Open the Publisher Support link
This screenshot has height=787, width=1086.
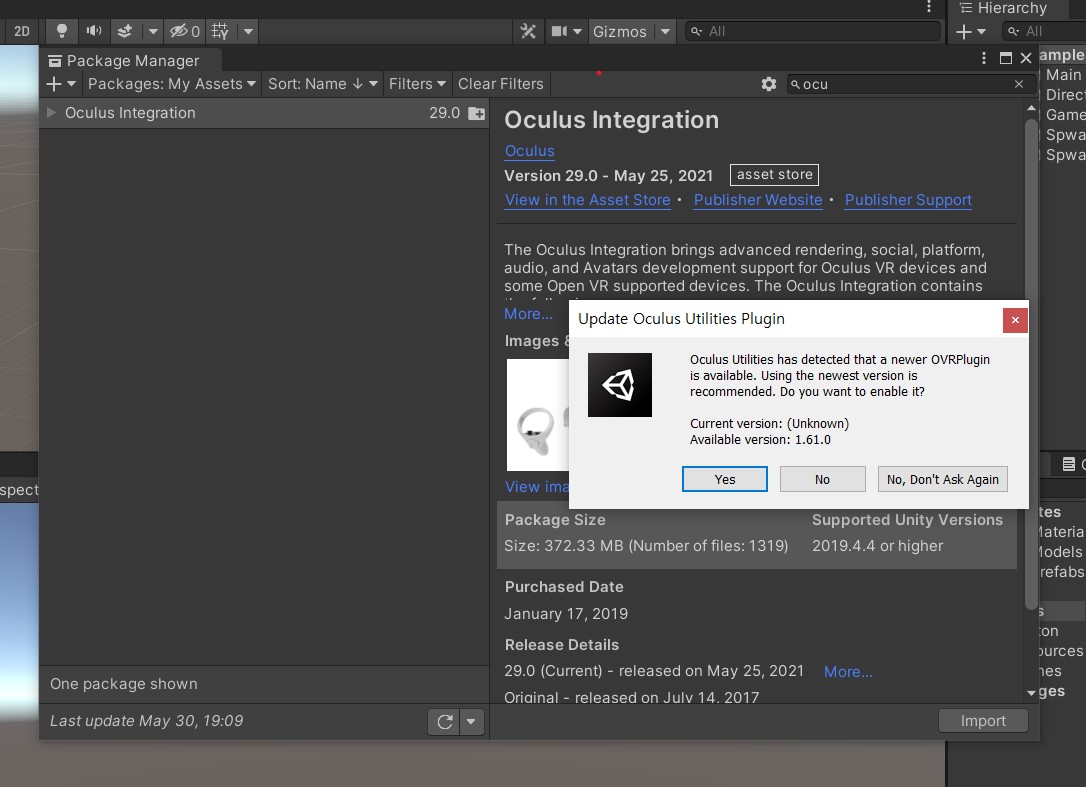(908, 200)
